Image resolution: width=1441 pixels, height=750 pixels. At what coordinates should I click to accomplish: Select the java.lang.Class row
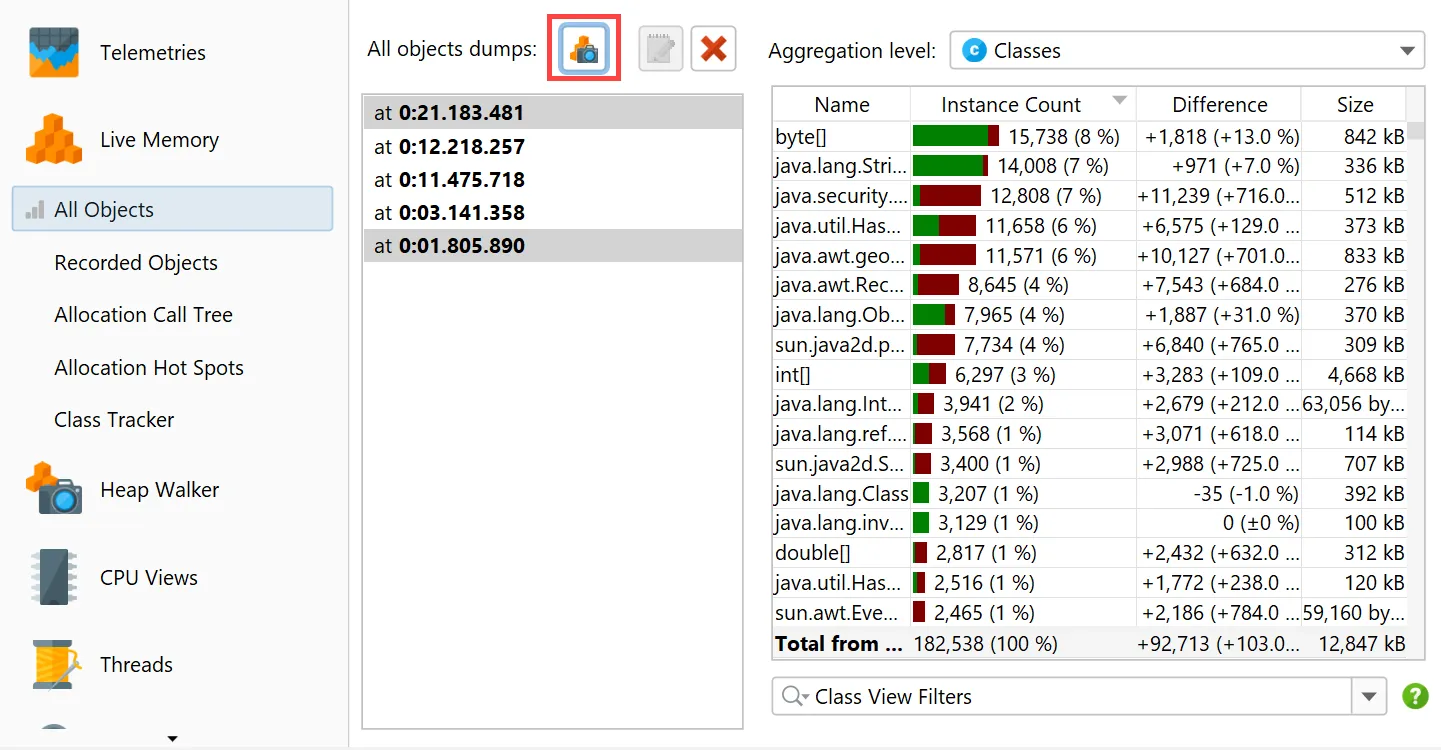click(x=1089, y=494)
